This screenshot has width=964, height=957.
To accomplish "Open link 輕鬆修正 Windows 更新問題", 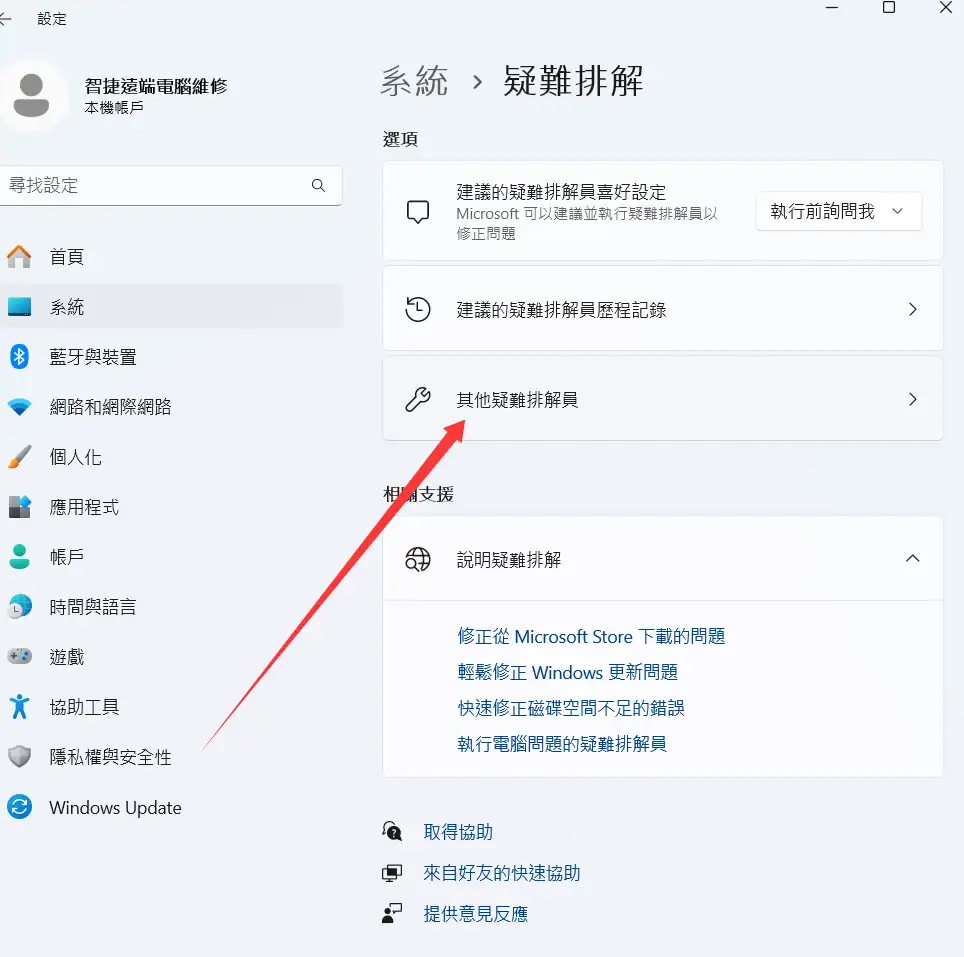I will tap(567, 672).
